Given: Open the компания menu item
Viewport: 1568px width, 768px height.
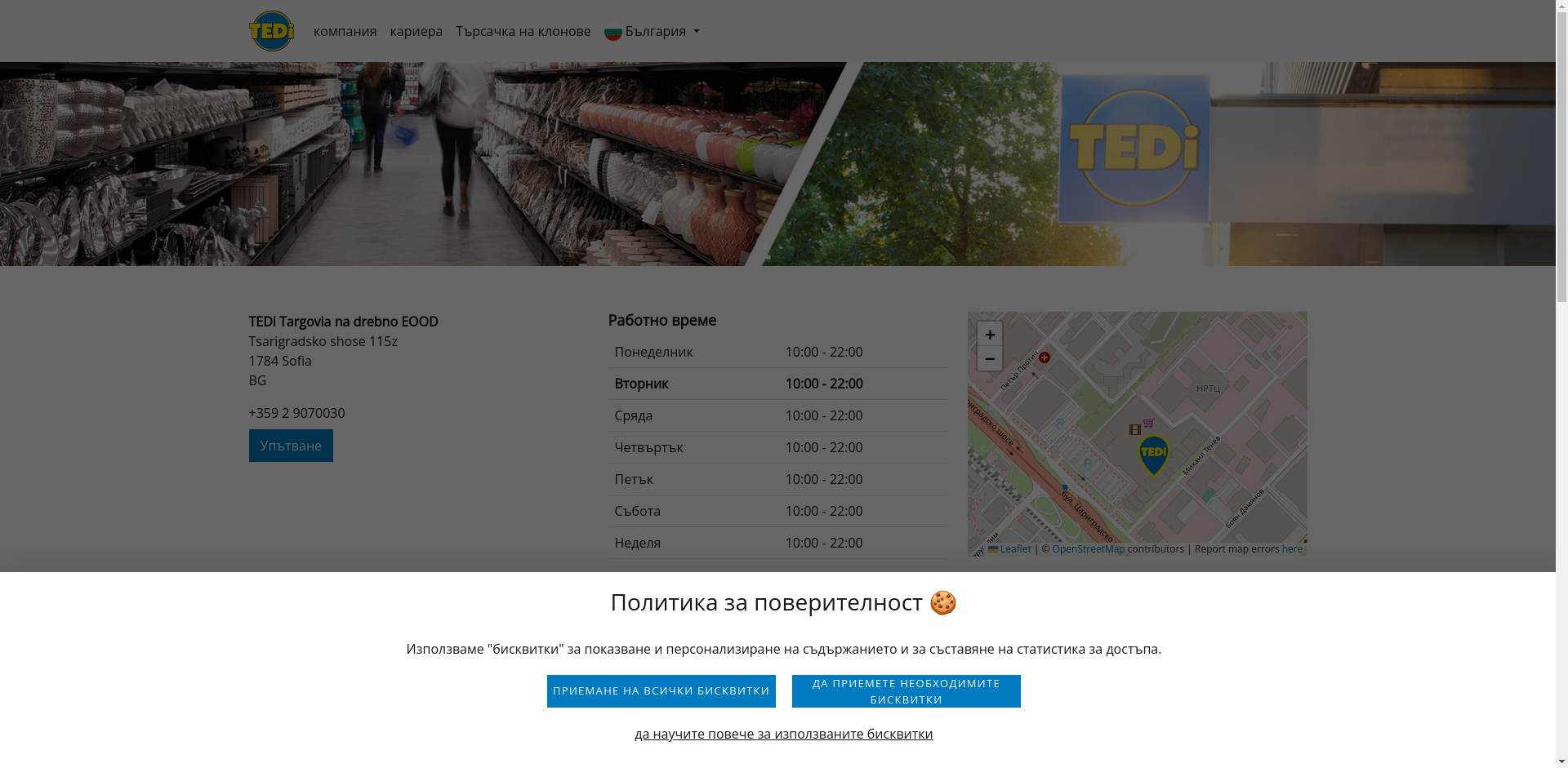Looking at the screenshot, I should pyautogui.click(x=345, y=31).
